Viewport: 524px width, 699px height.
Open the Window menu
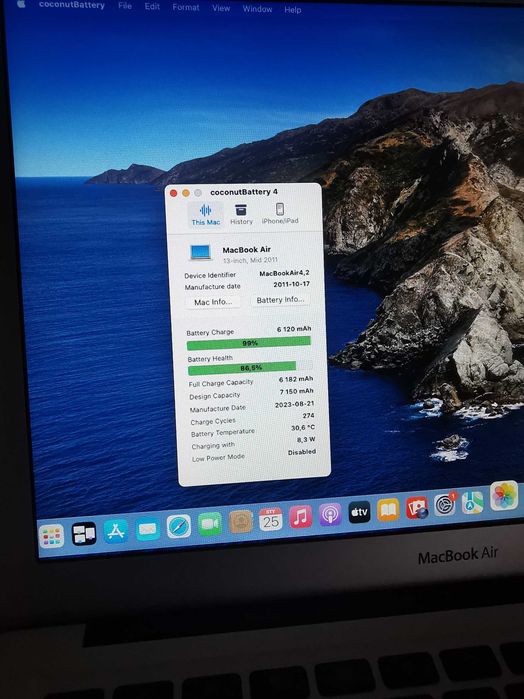[x=257, y=9]
